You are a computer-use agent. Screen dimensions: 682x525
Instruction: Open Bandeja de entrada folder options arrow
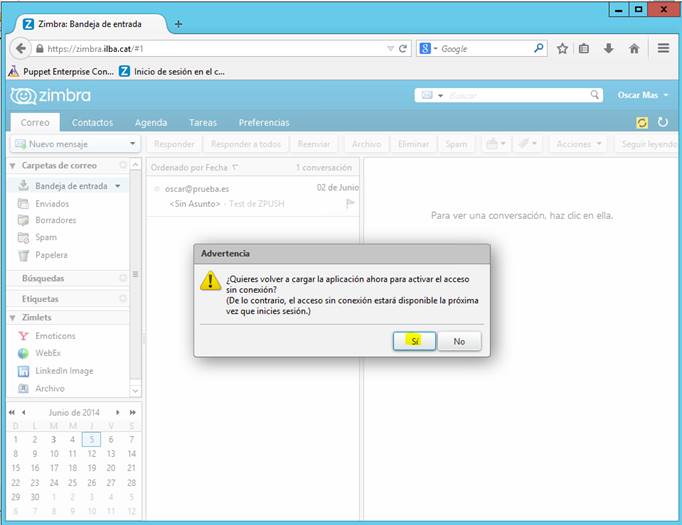pyautogui.click(x=117, y=186)
